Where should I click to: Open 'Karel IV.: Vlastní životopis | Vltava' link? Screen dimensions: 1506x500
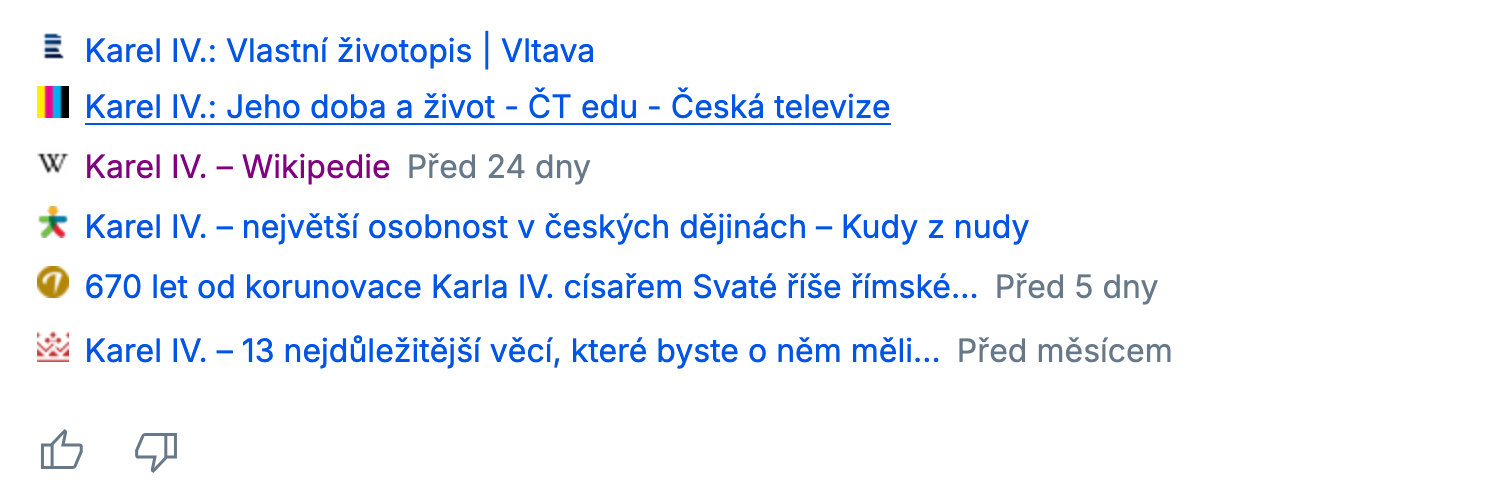tap(340, 51)
